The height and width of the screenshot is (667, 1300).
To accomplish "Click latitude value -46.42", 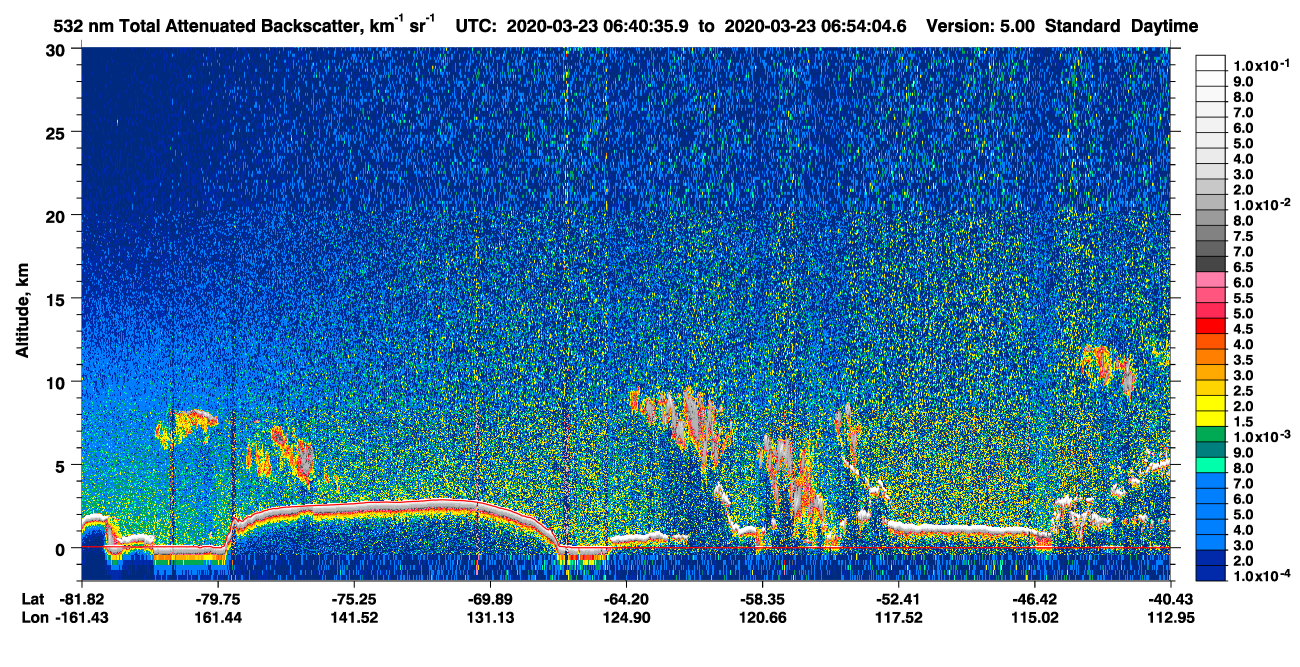I will pyautogui.click(x=1034, y=599).
